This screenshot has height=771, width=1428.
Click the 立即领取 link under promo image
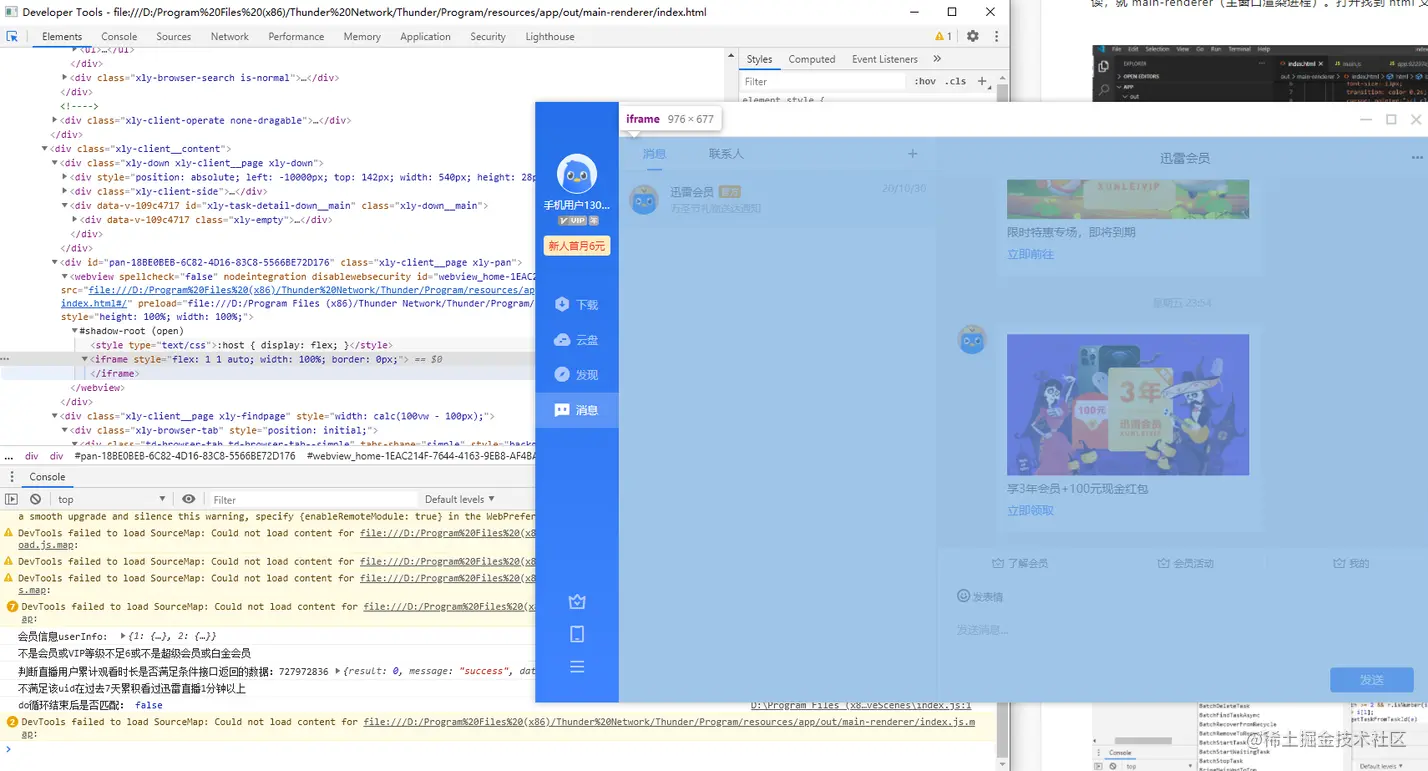point(1030,511)
